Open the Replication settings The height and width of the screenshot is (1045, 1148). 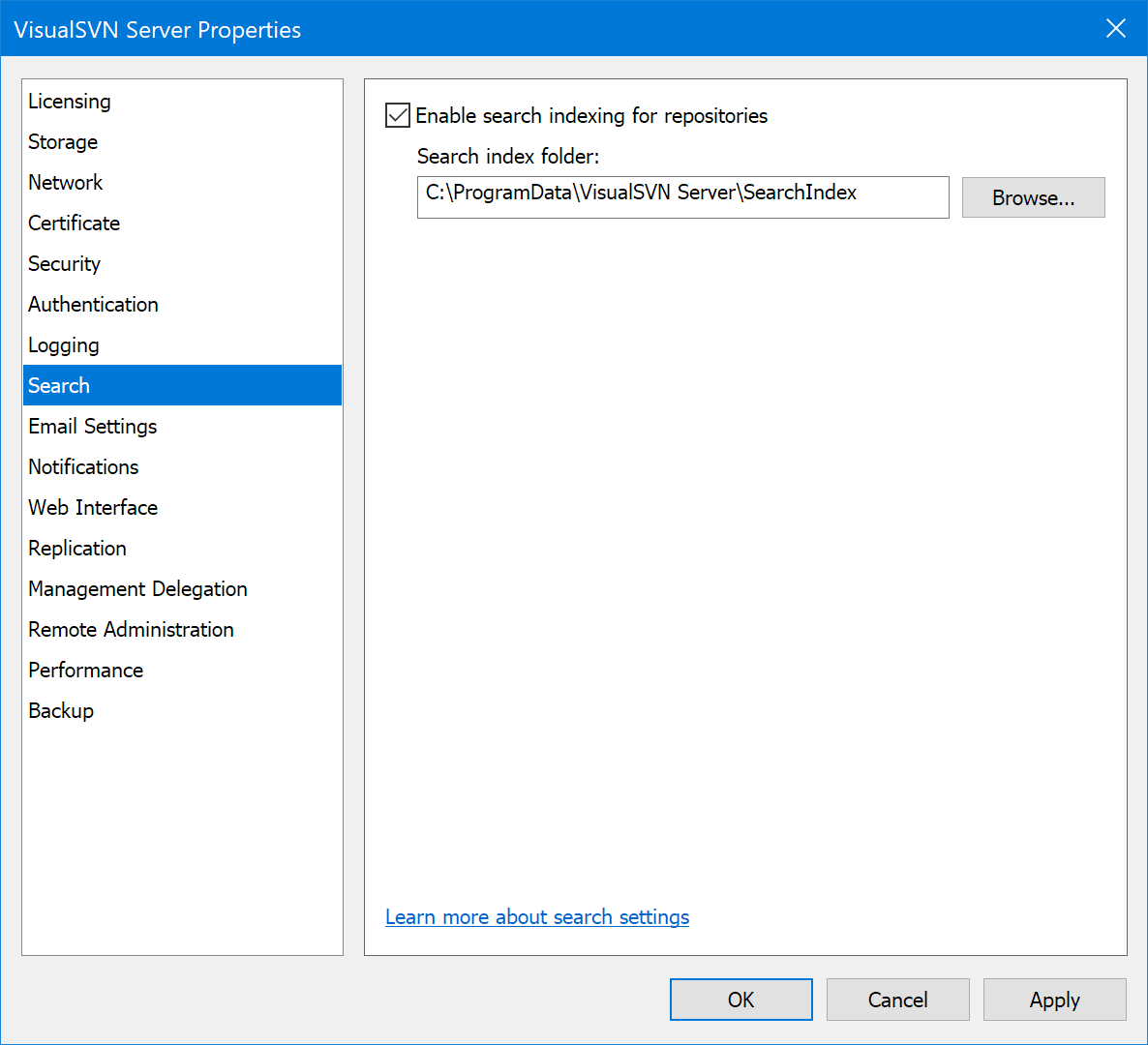coord(182,548)
